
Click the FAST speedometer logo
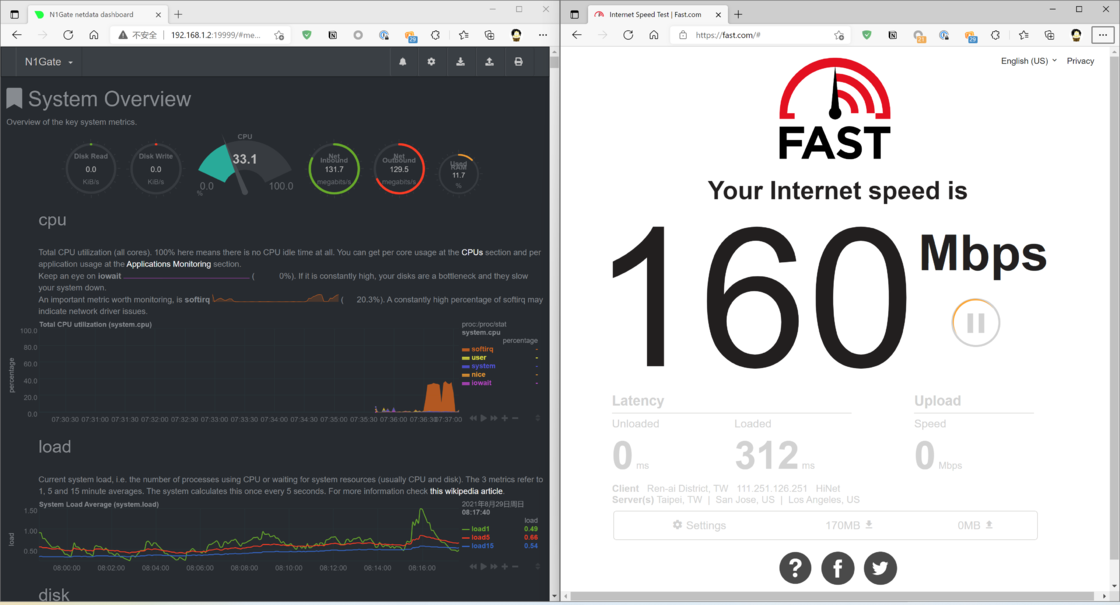click(x=834, y=109)
